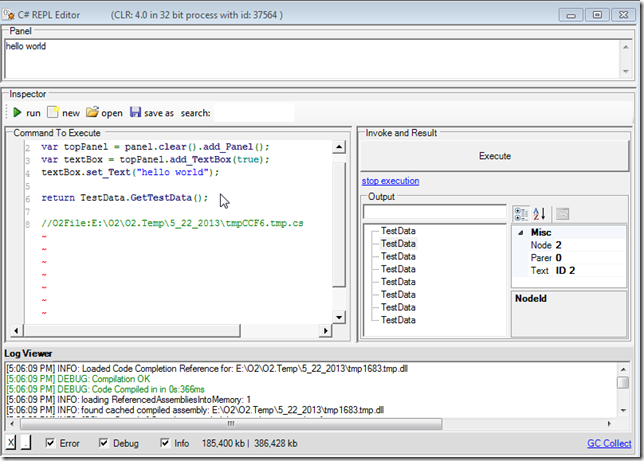Click the Panel text box scroll up arrow
Image resolution: width=644 pixels, height=461 pixels.
click(626, 47)
